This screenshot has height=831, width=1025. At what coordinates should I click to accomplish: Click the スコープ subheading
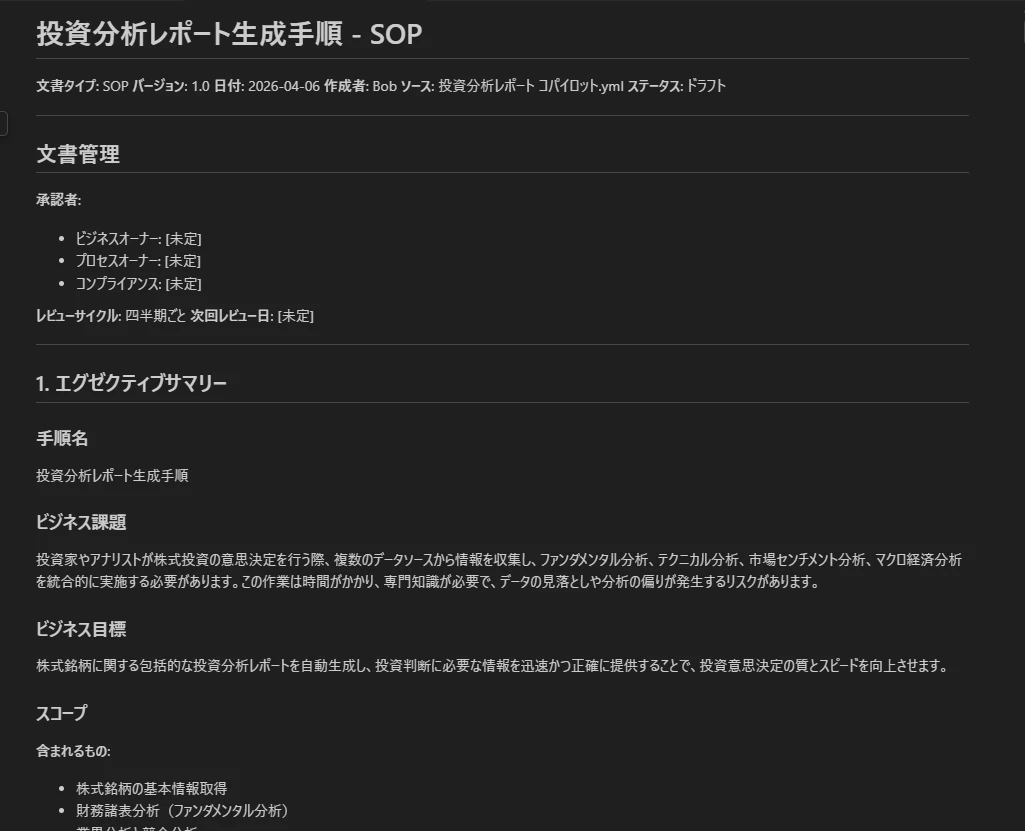click(61, 713)
